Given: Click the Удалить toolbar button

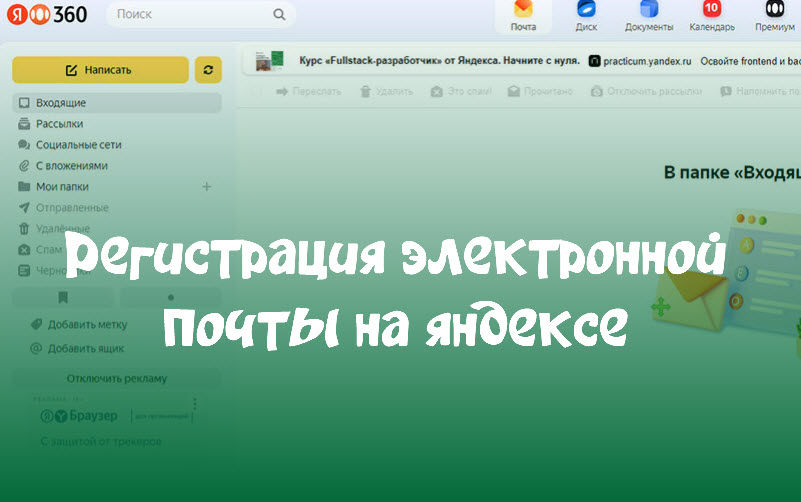Looking at the screenshot, I should point(387,91).
